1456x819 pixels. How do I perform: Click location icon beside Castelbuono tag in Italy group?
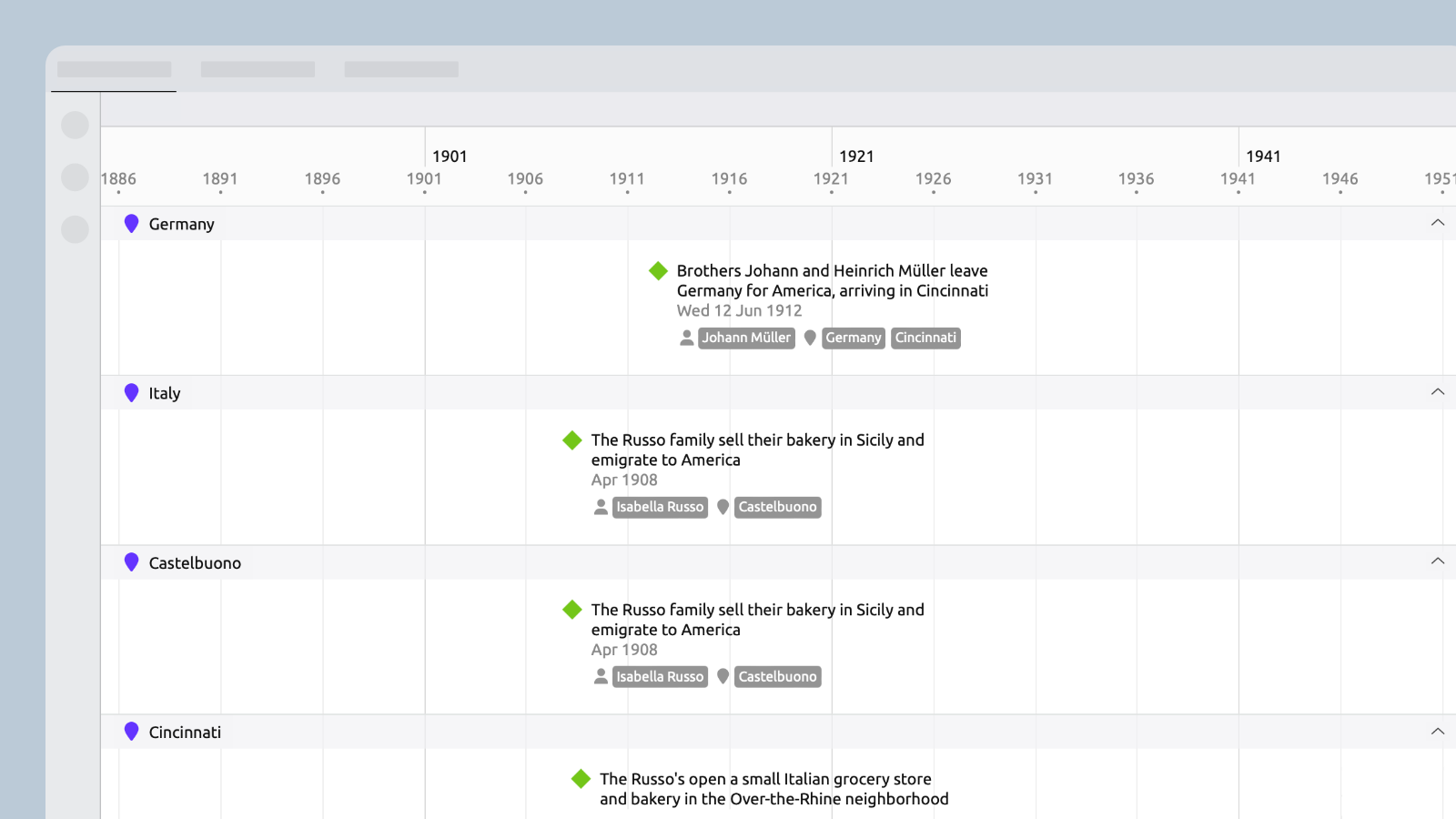723,507
